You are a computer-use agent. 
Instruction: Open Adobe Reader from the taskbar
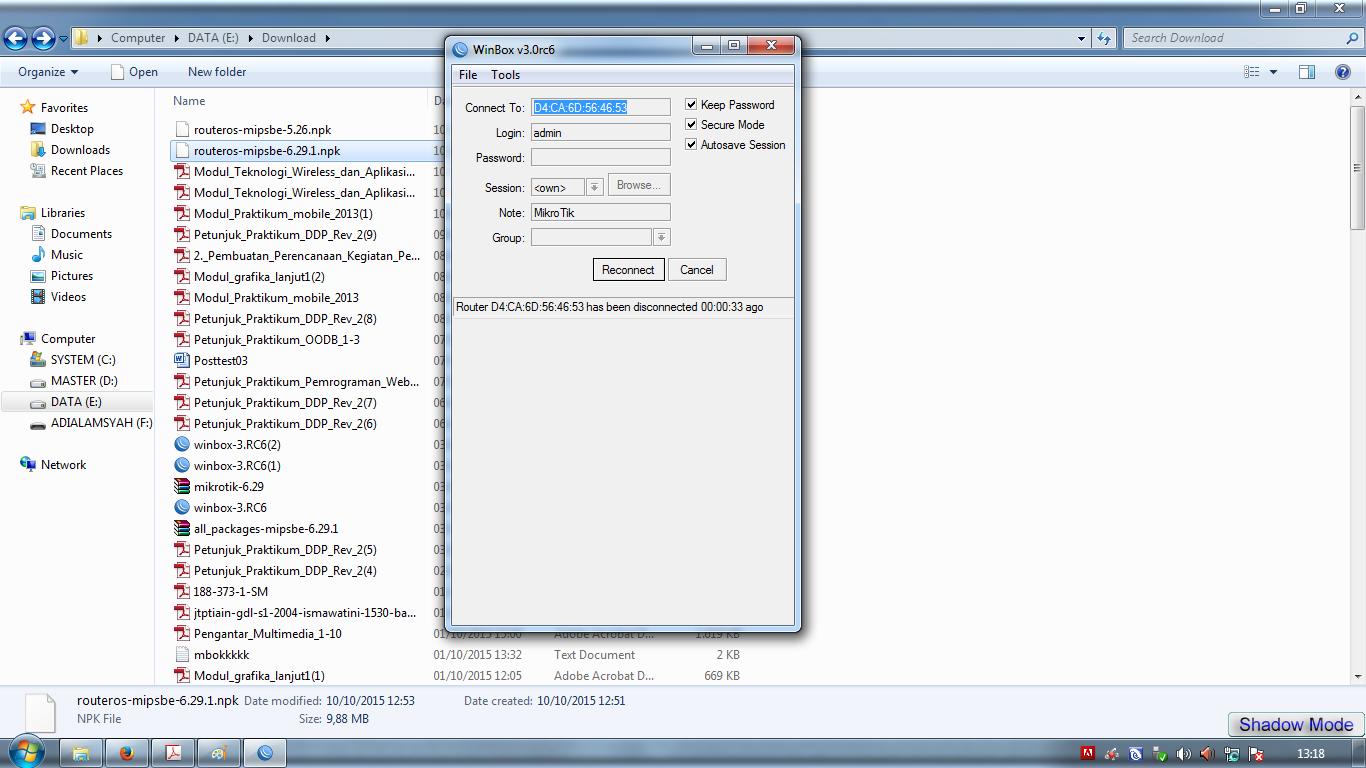[x=172, y=753]
